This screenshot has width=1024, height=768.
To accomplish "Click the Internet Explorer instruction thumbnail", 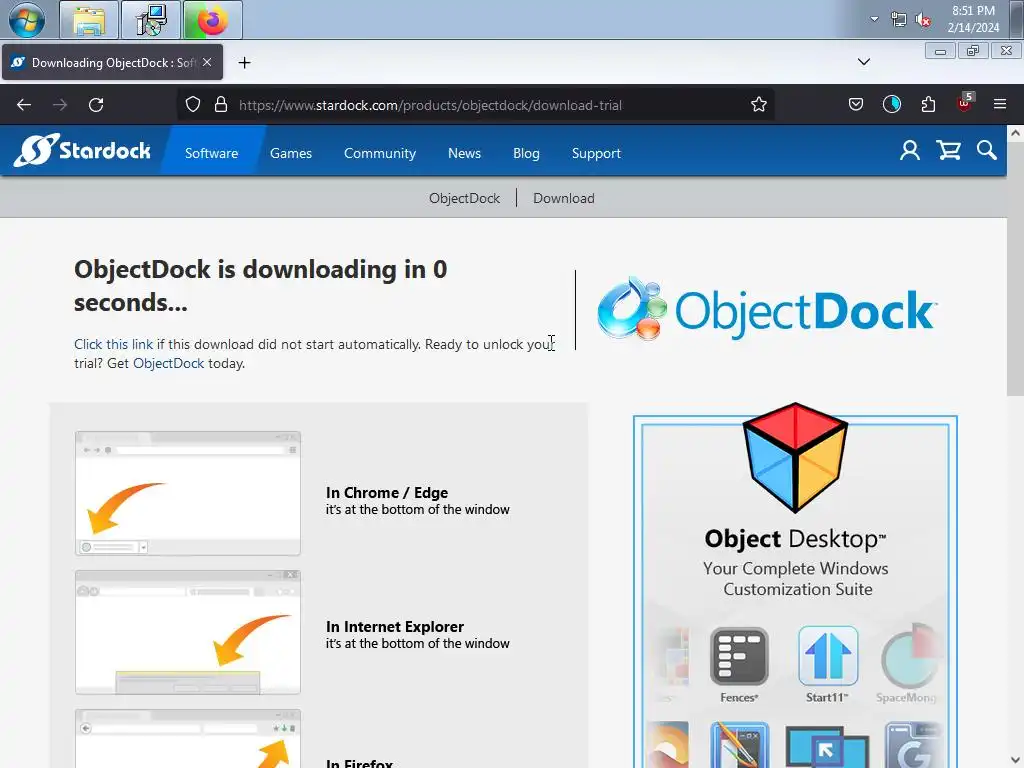I will [187, 632].
